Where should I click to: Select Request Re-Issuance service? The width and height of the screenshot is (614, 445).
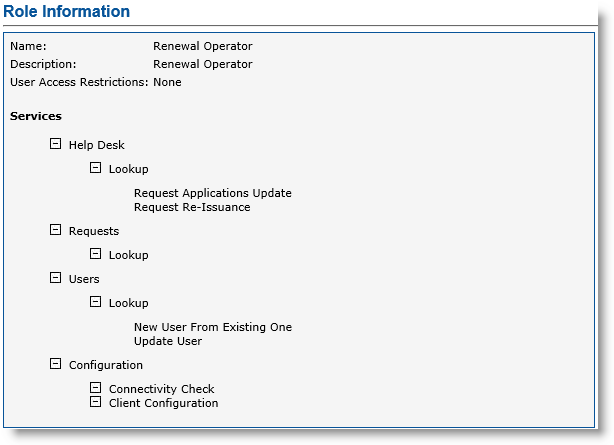click(x=192, y=207)
